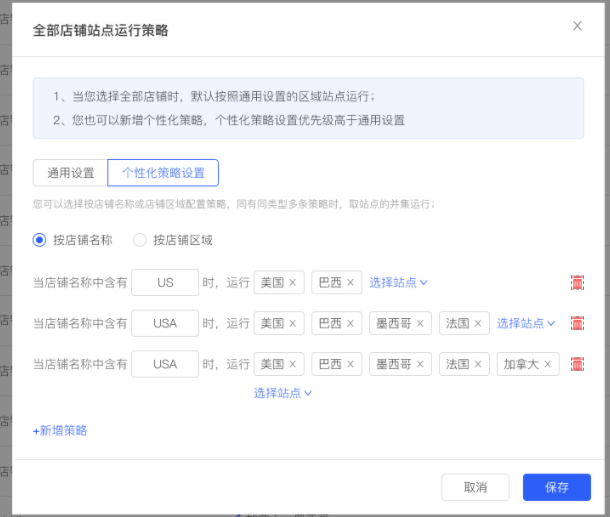Remove the 加拿大 site tag

click(547, 364)
